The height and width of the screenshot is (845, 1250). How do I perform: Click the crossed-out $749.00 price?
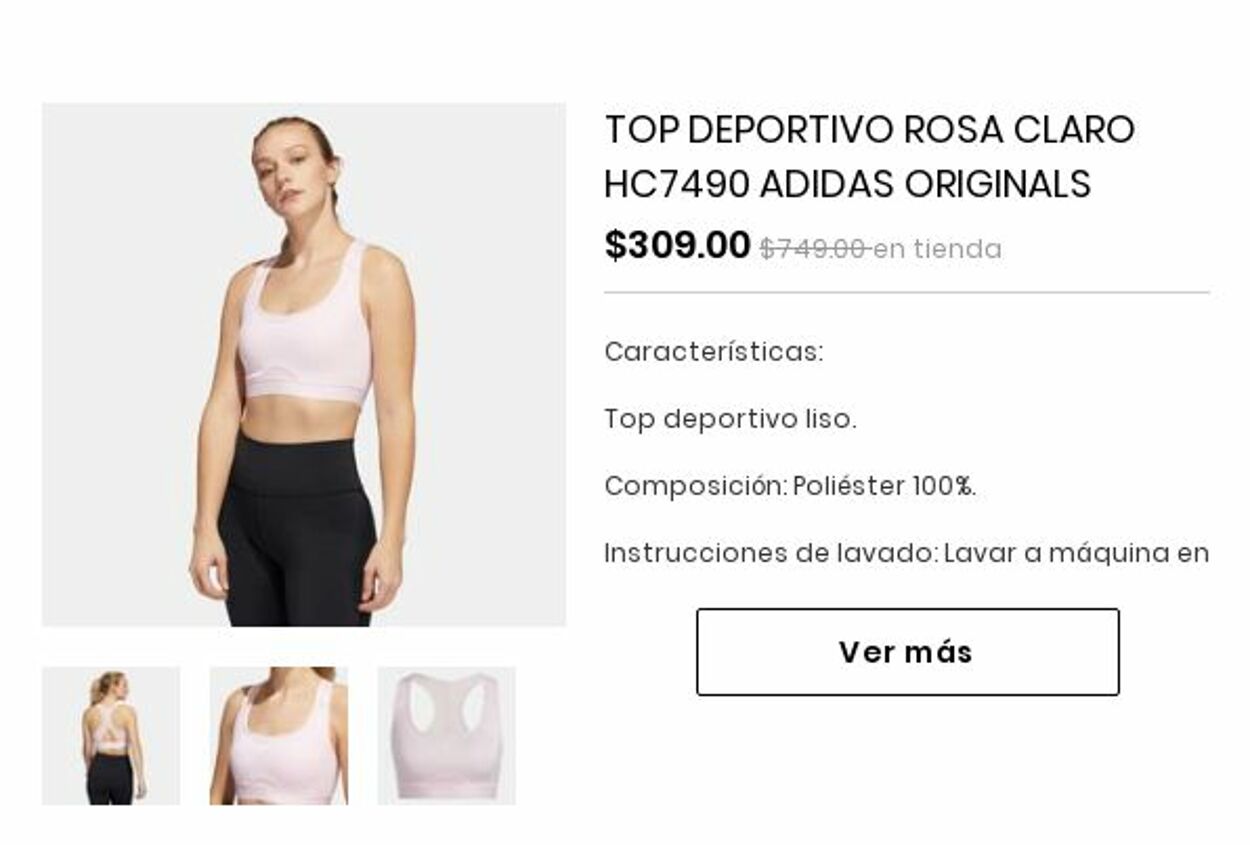(x=813, y=249)
